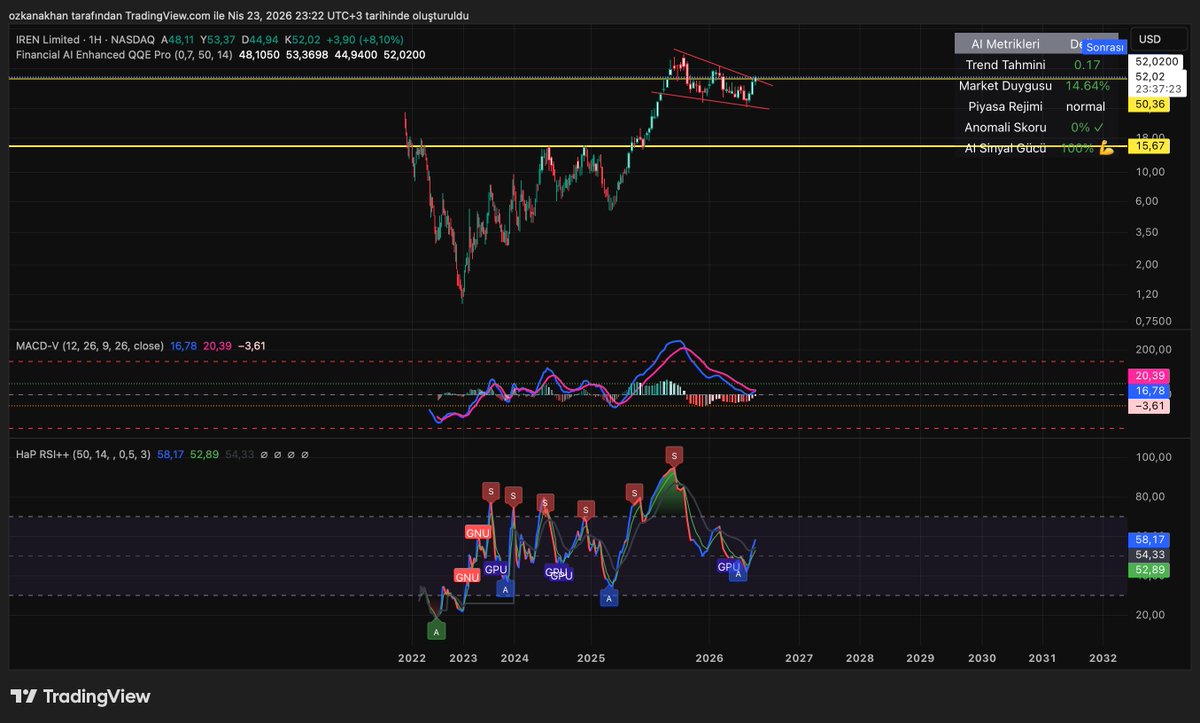1200x723 pixels.
Task: Click the TradingView logo
Action: point(81,696)
